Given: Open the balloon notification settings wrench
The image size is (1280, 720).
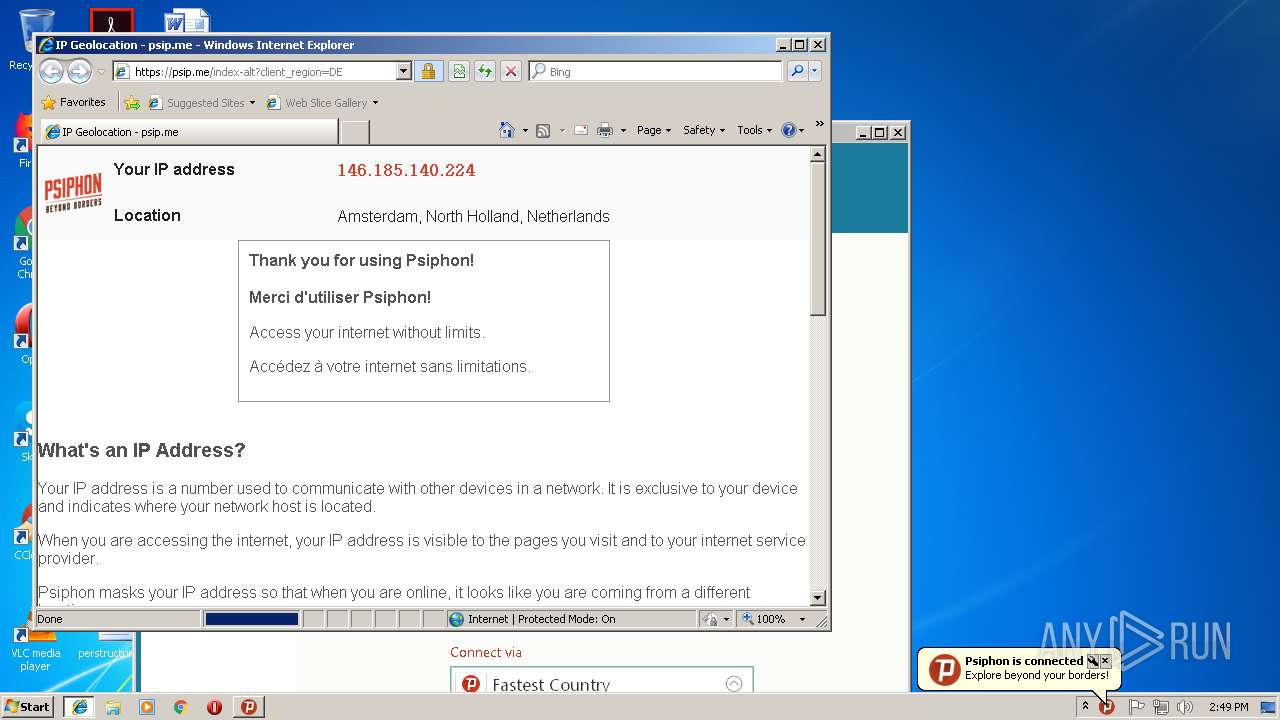Looking at the screenshot, I should (x=1093, y=661).
